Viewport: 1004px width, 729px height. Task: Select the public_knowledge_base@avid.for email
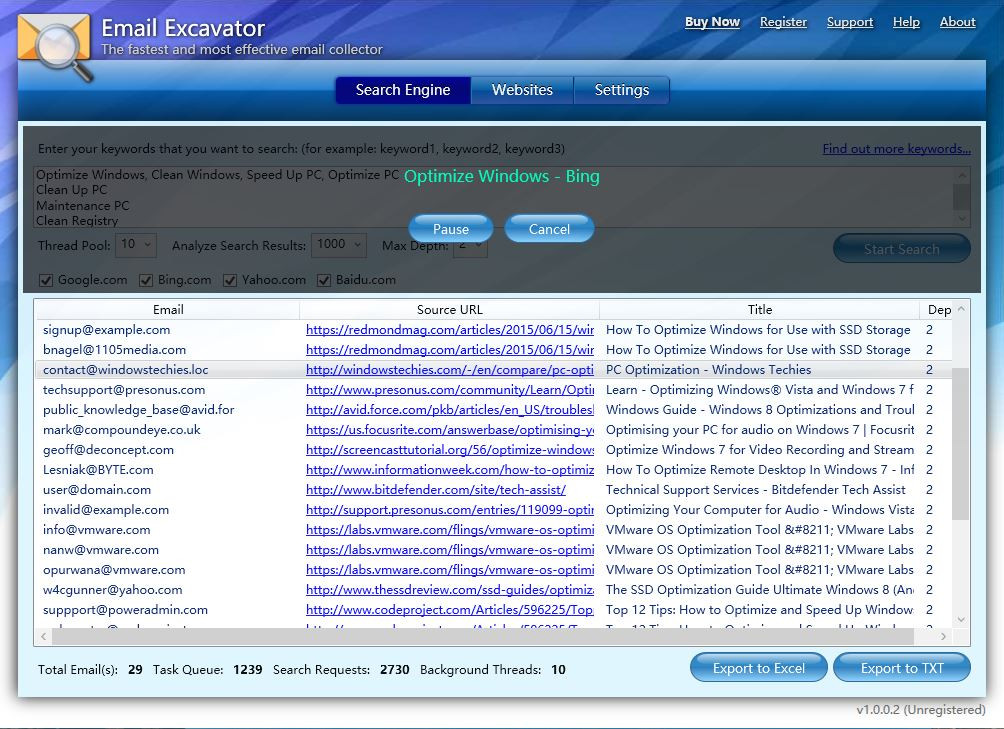click(x=138, y=410)
